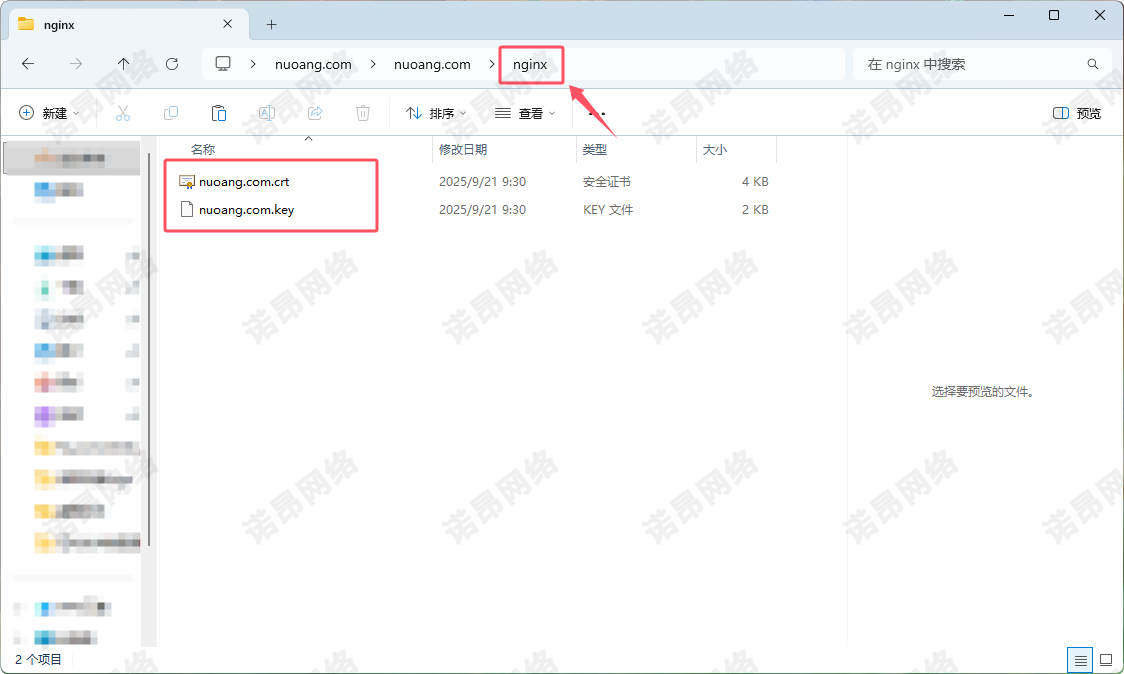1124x674 pixels.
Task: Refresh the current folder view
Action: 172,64
